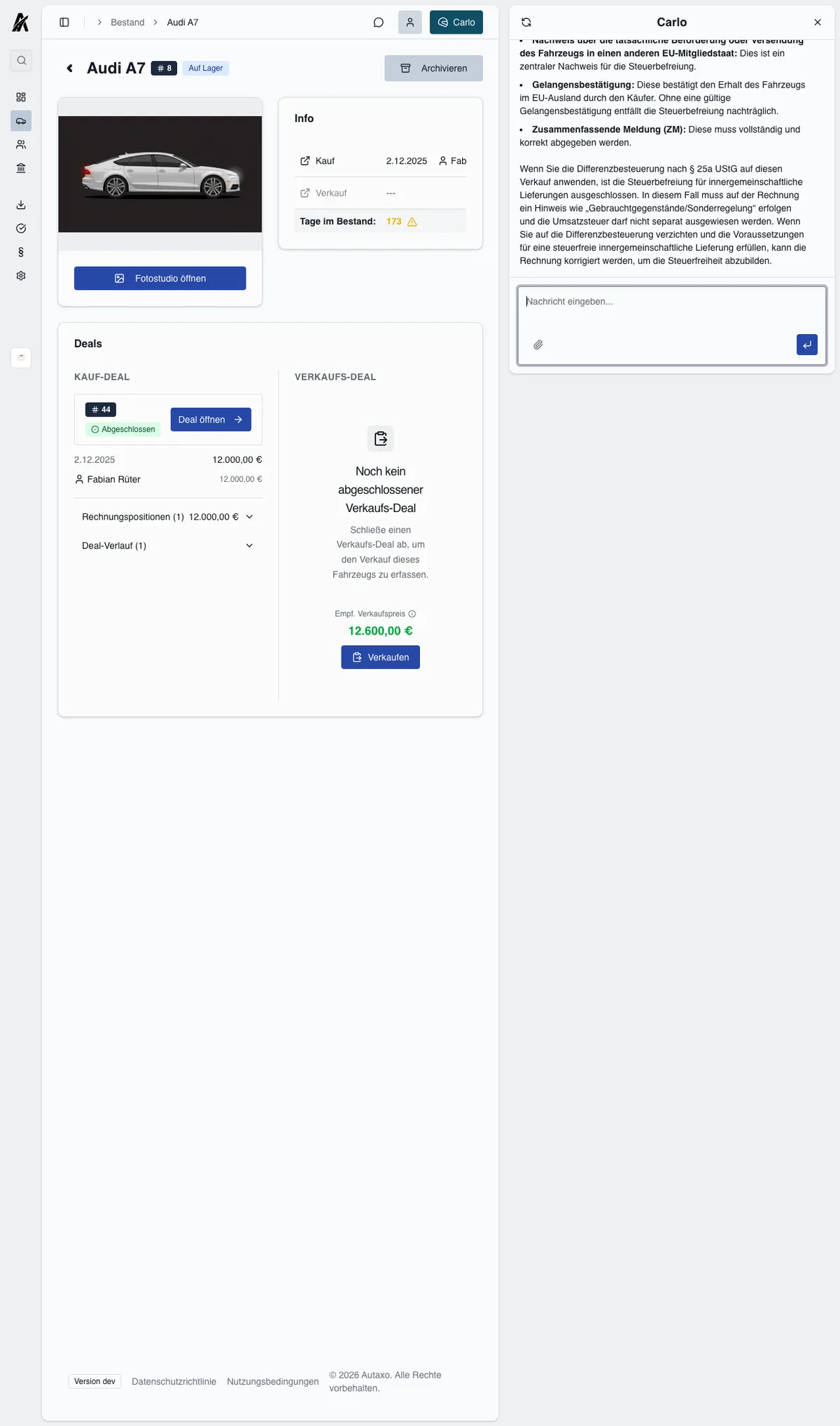Select the vehicle inventory car icon

coord(21,121)
